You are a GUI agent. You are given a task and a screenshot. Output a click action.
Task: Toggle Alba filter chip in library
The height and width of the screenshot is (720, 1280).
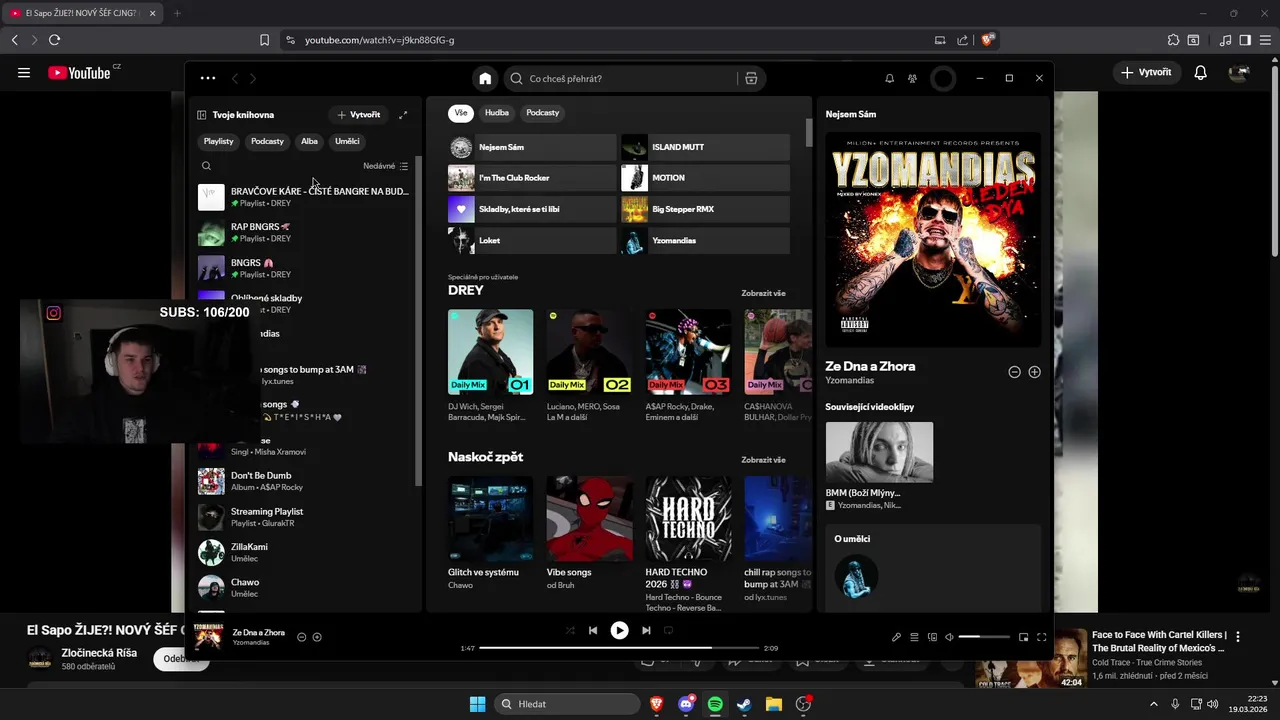[x=309, y=141]
